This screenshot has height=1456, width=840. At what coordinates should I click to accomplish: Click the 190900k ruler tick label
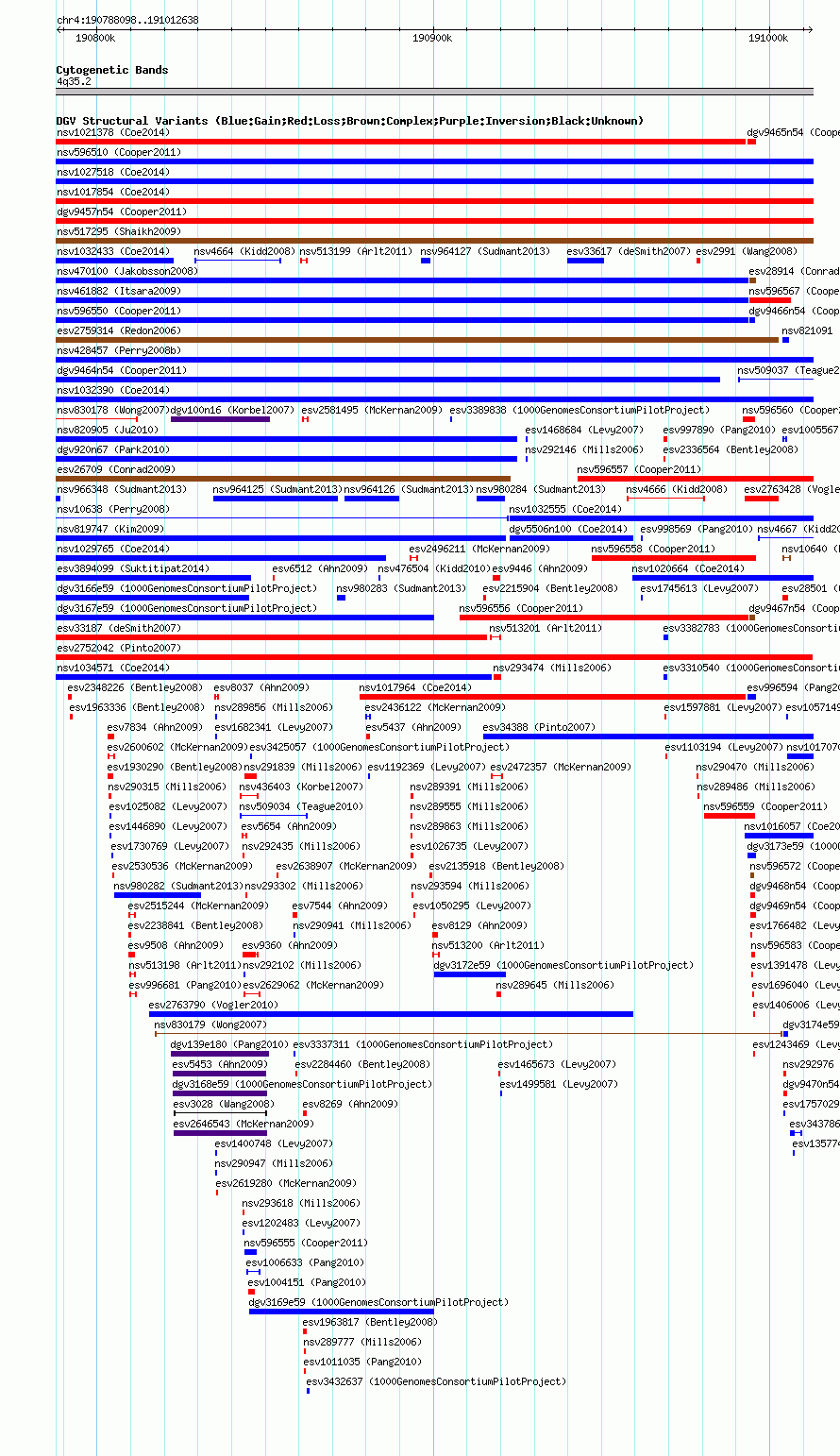[433, 38]
